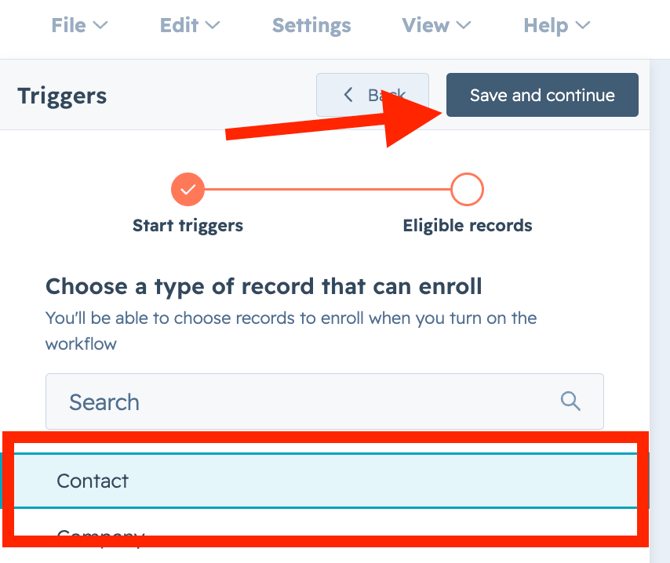Screen dimensions: 670x563
Task: Select the Eligible records step circle
Action: tap(467, 188)
